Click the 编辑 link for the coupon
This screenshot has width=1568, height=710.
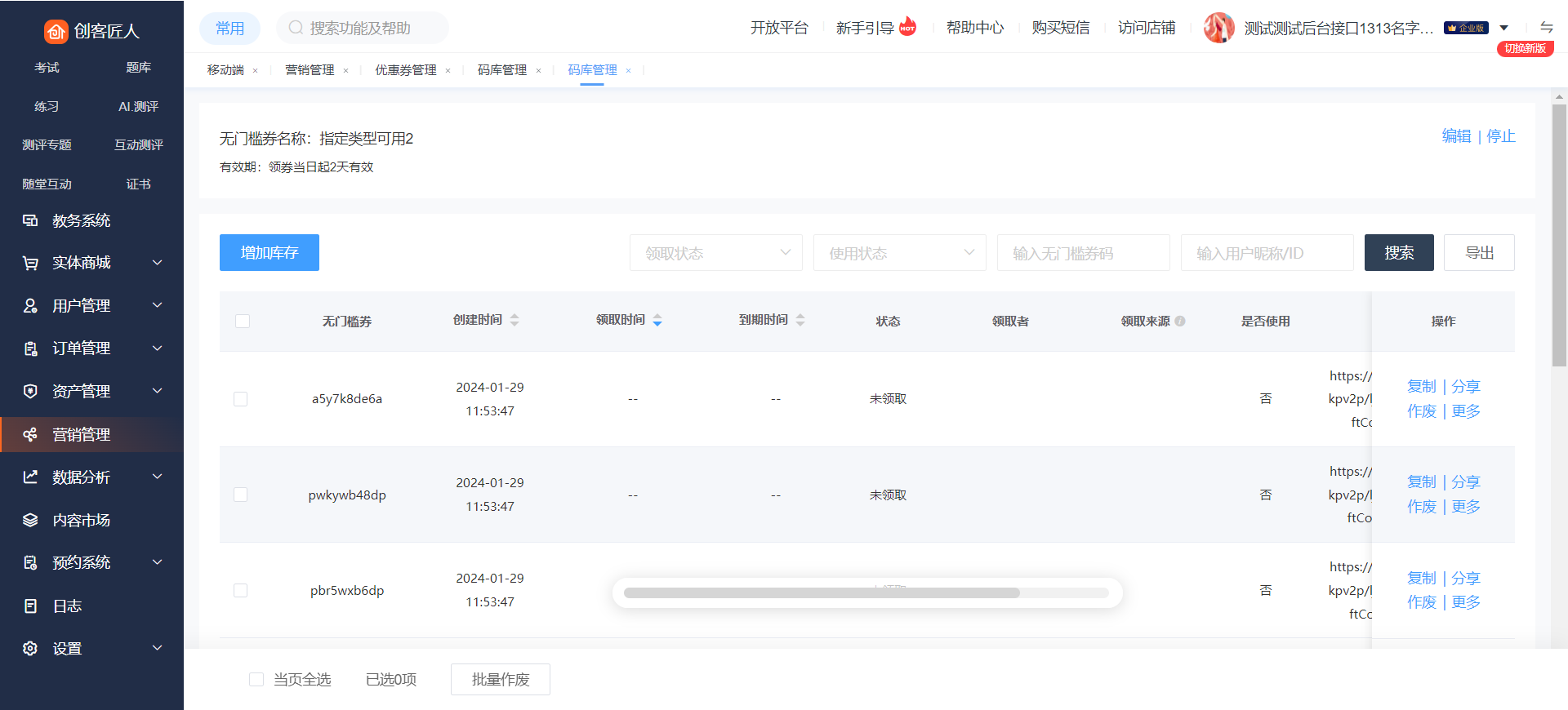coord(1456,136)
